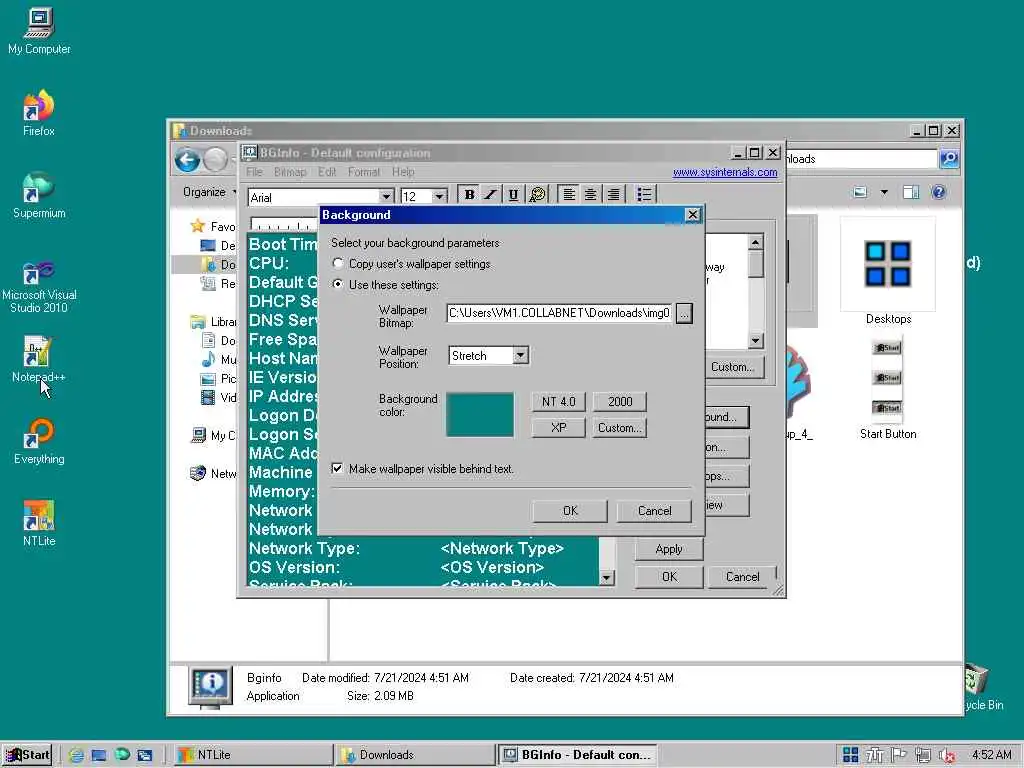Open the Format menu in BGInfo
1024x768 pixels.
coord(364,172)
